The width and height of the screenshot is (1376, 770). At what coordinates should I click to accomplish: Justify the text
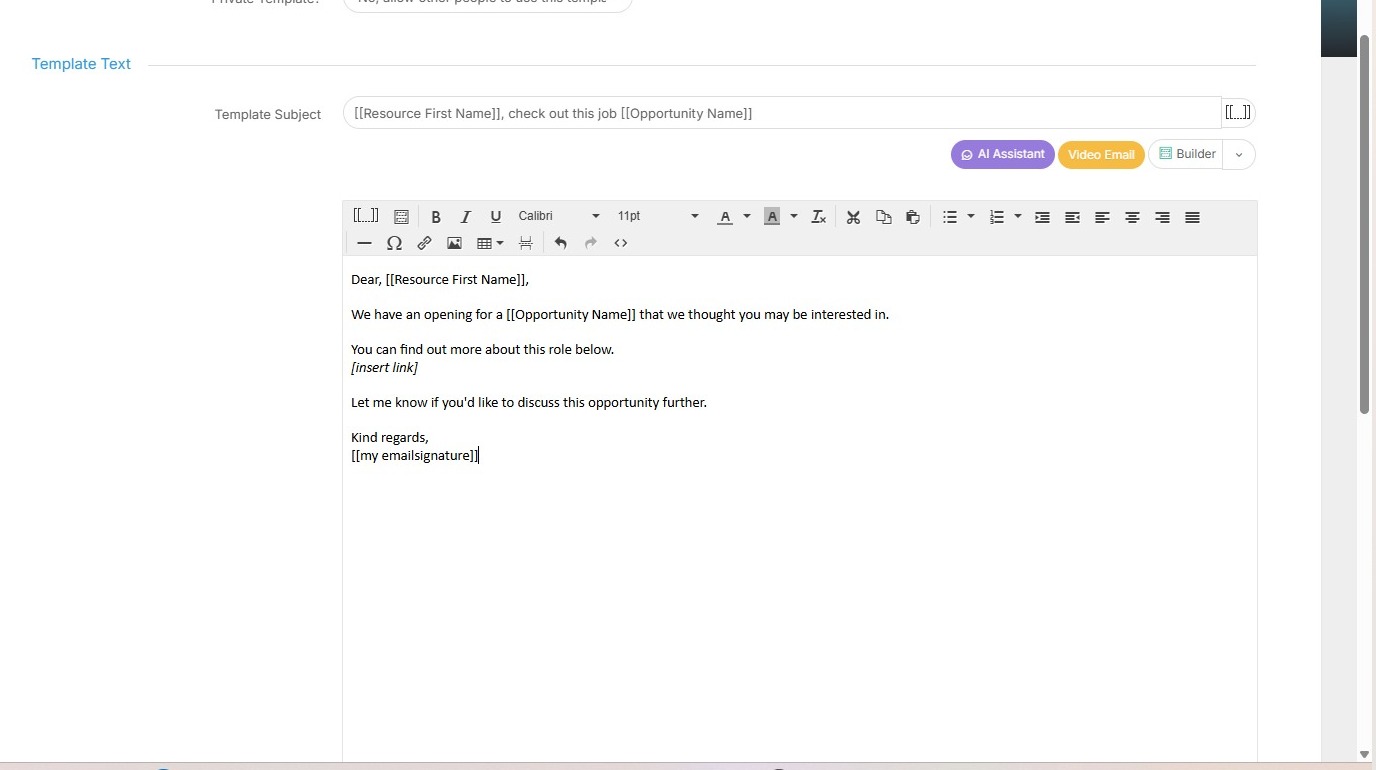(x=1192, y=217)
